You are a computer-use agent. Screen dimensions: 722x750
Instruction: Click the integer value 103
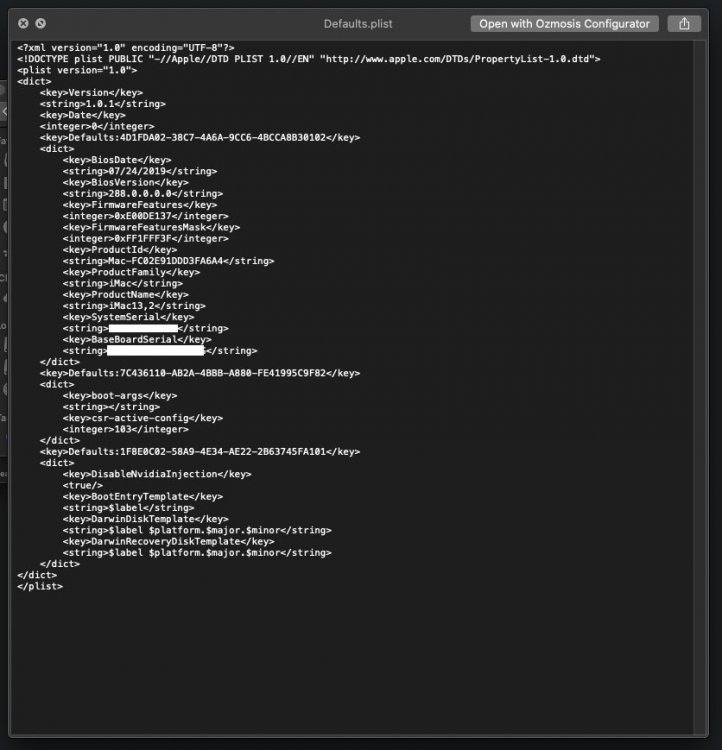coord(125,429)
